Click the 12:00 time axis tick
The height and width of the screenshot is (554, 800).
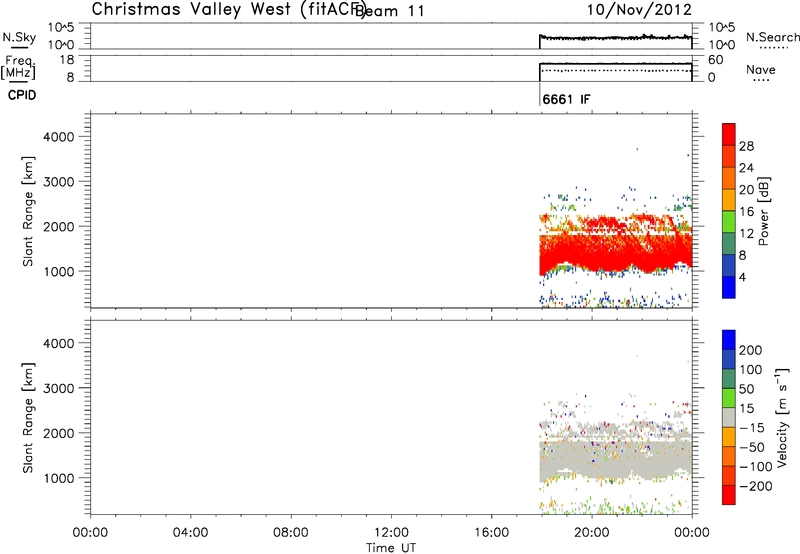(391, 533)
